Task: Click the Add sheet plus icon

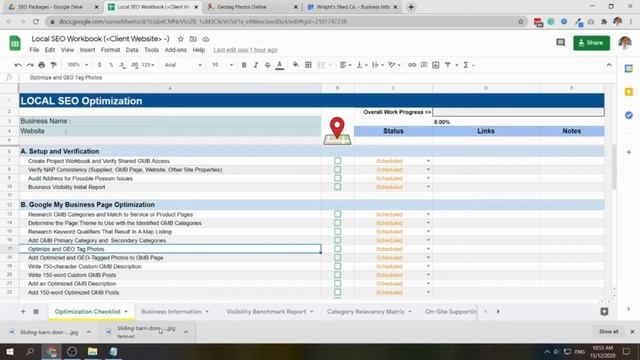Action: tap(23, 311)
